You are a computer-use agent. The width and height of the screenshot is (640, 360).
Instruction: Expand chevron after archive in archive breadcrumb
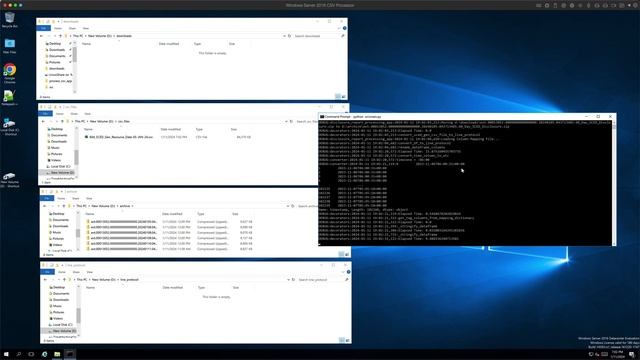(x=132, y=206)
